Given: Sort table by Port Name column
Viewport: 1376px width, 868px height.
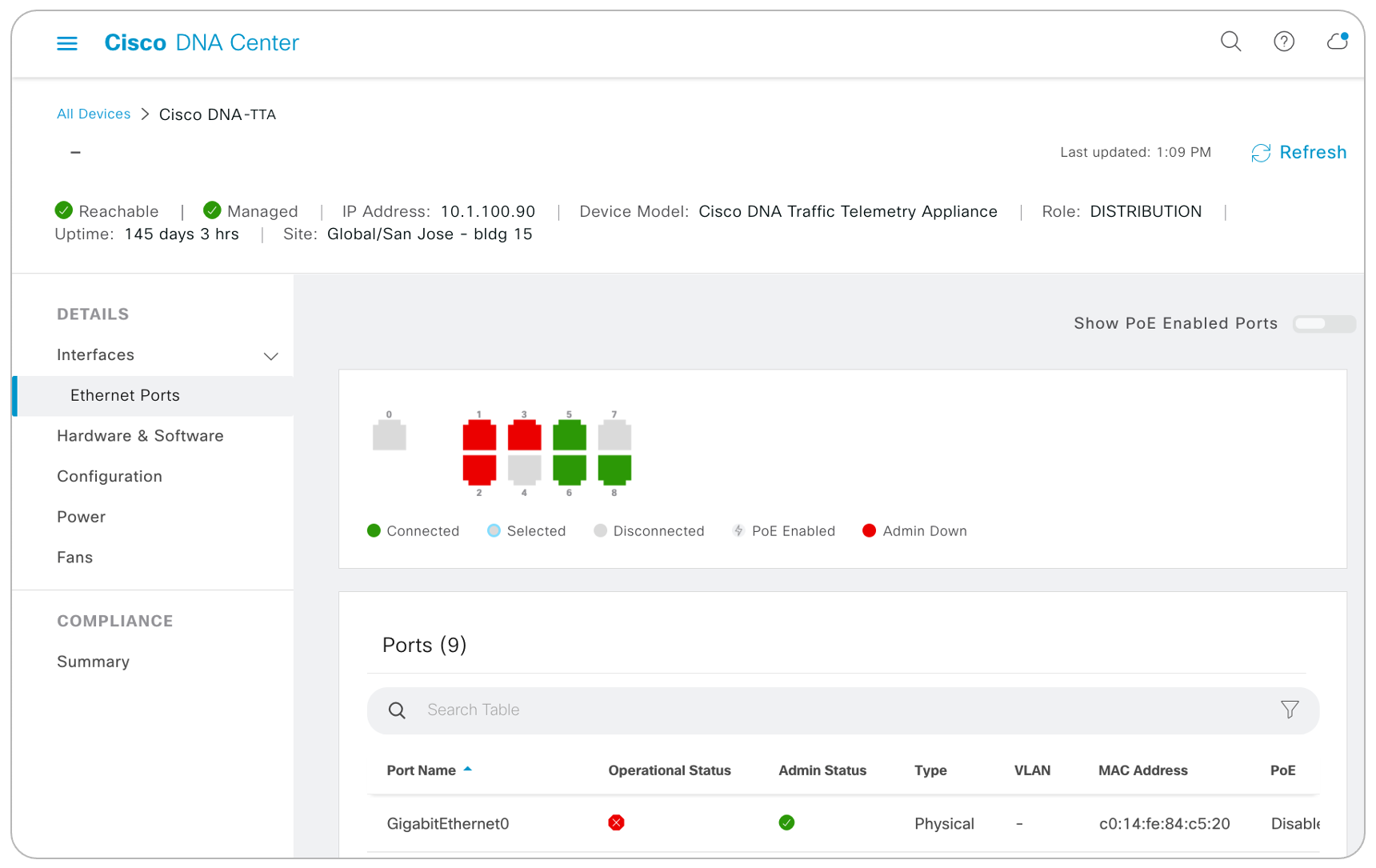Looking at the screenshot, I should 422,770.
